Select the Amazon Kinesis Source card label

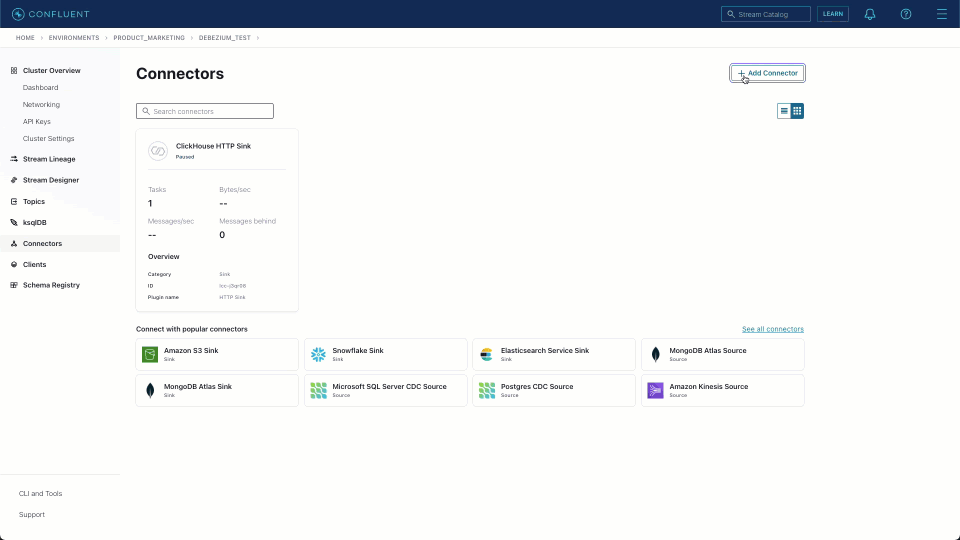(x=708, y=387)
